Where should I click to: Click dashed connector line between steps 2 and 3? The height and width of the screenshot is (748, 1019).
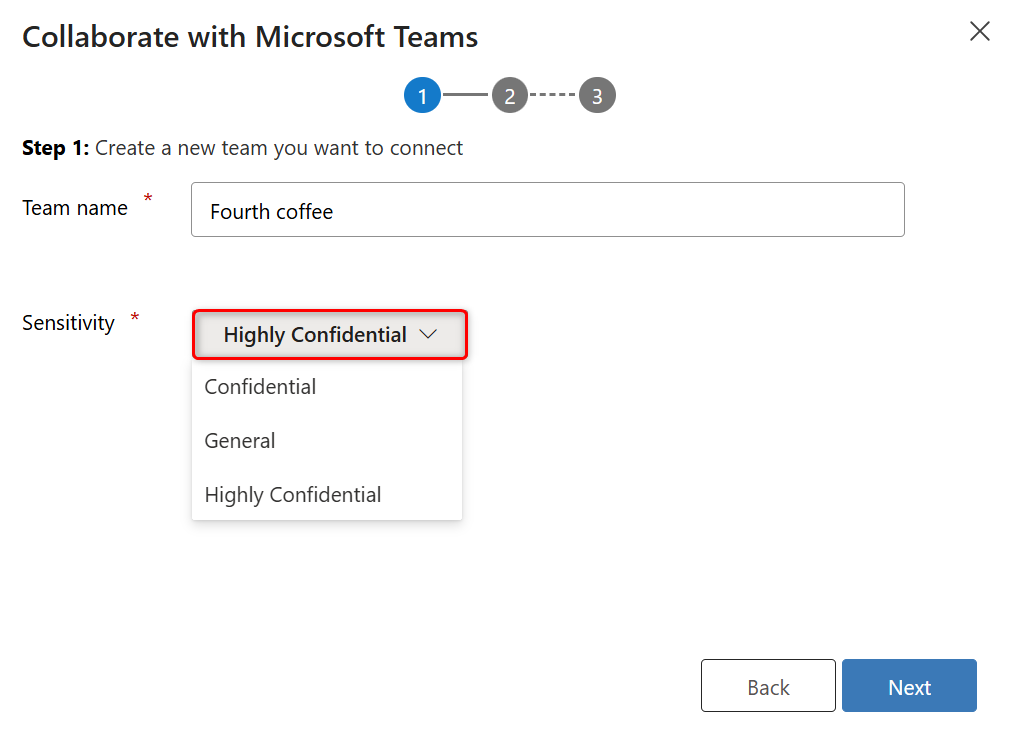point(553,95)
